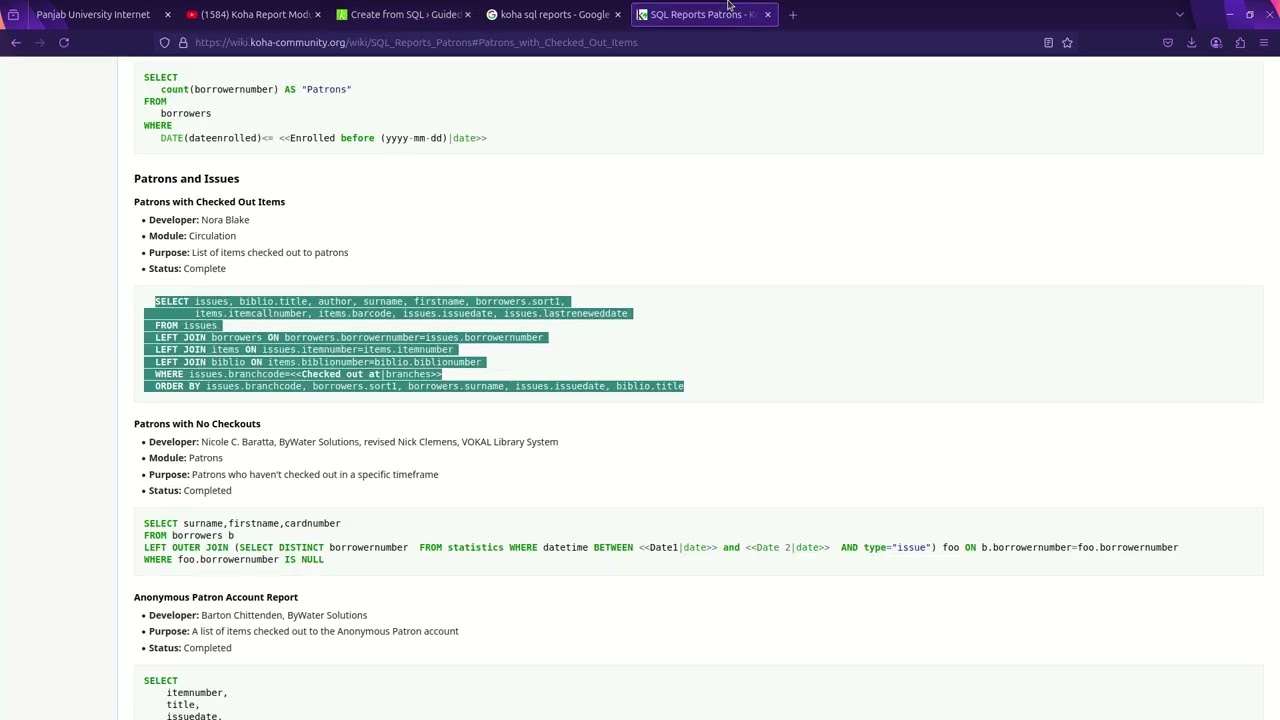Image resolution: width=1280 pixels, height=720 pixels.
Task: Click the Patrons and Issues heading
Action: click(187, 179)
